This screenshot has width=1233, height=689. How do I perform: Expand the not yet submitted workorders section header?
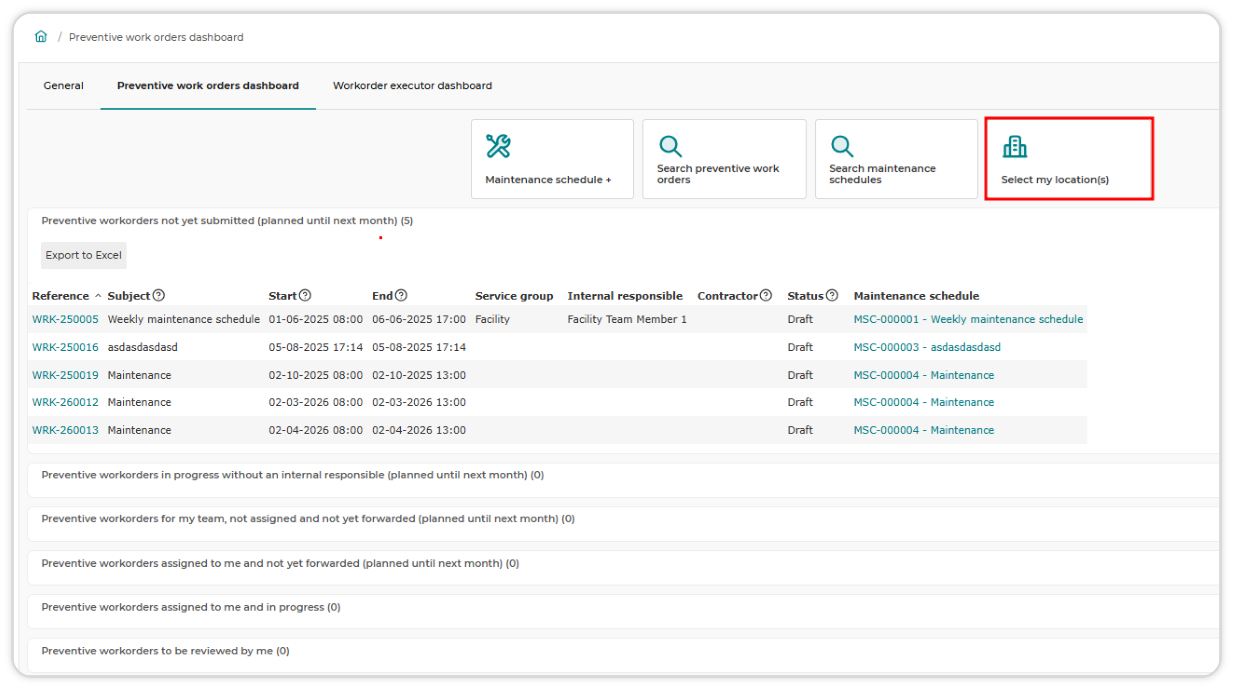[227, 221]
